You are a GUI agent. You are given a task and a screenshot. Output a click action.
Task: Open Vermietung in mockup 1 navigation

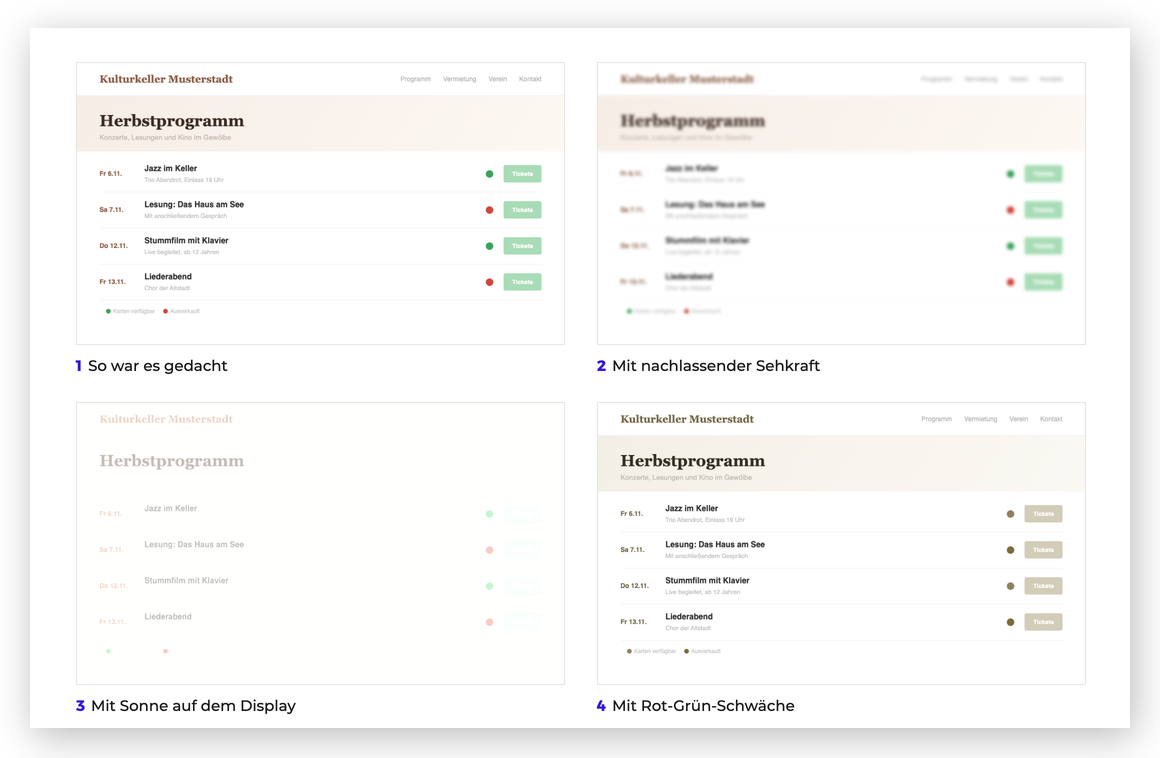(x=459, y=79)
